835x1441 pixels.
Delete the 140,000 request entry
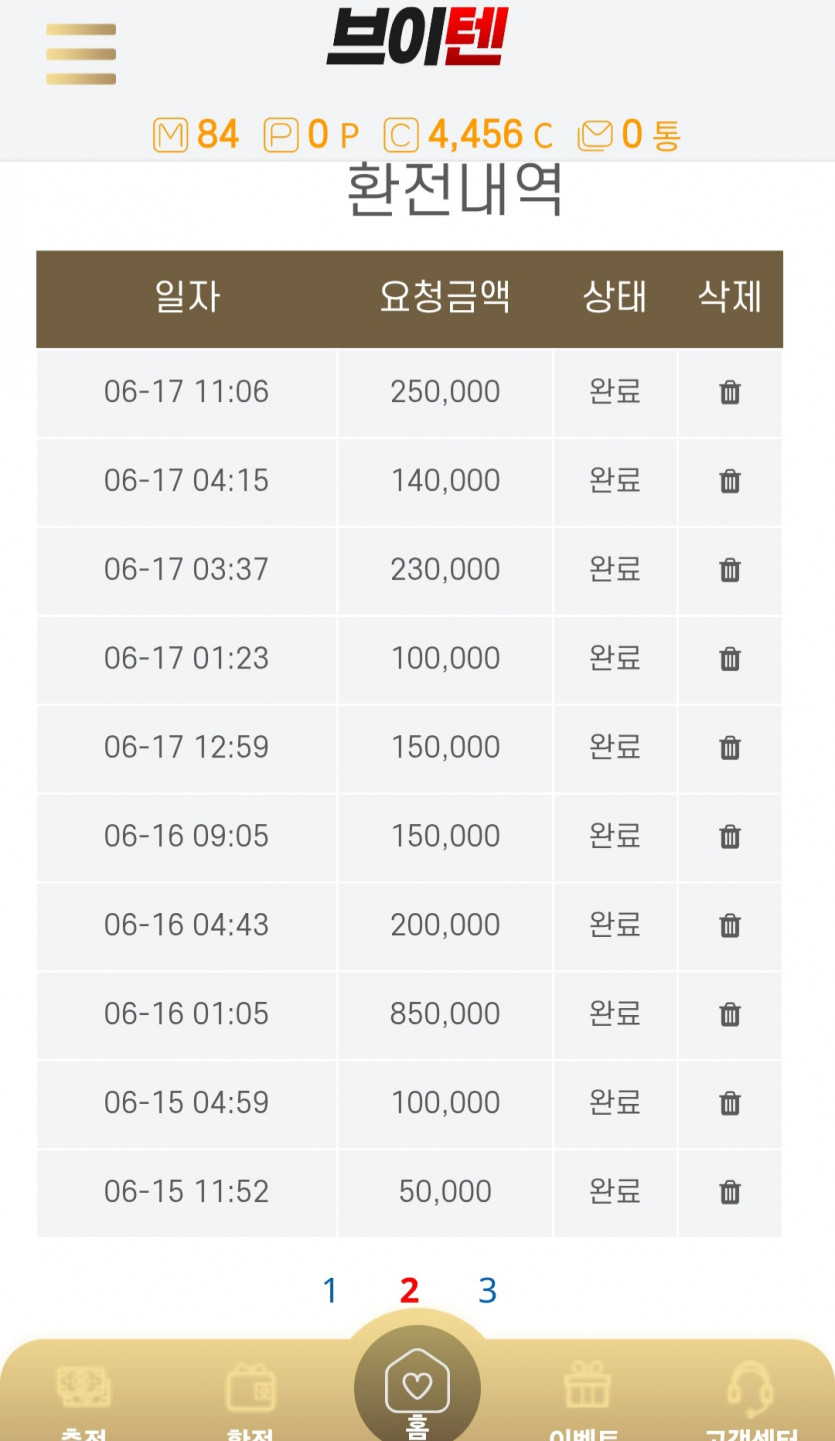[x=730, y=481]
